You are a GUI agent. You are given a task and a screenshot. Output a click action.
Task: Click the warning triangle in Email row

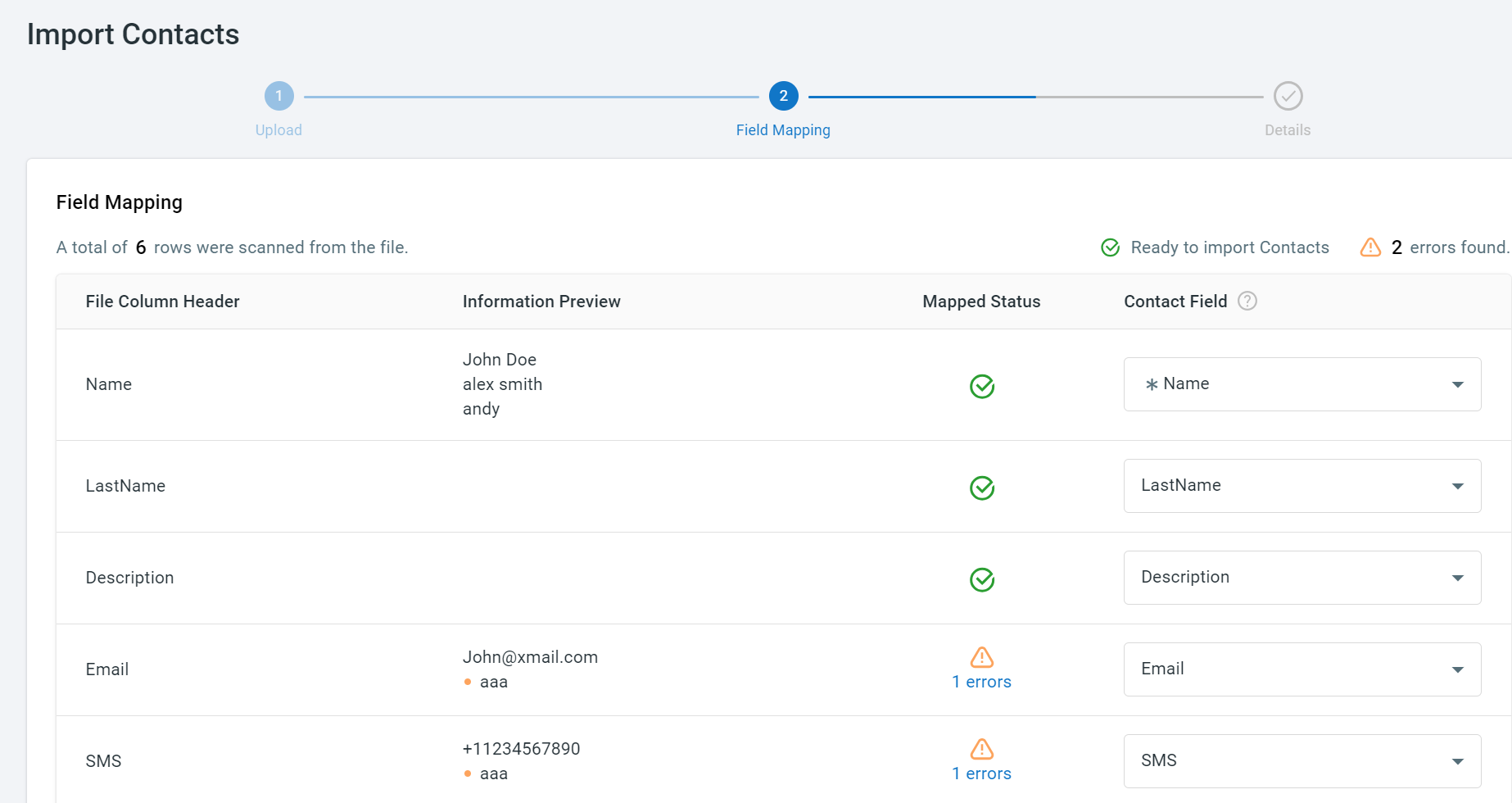(x=981, y=657)
